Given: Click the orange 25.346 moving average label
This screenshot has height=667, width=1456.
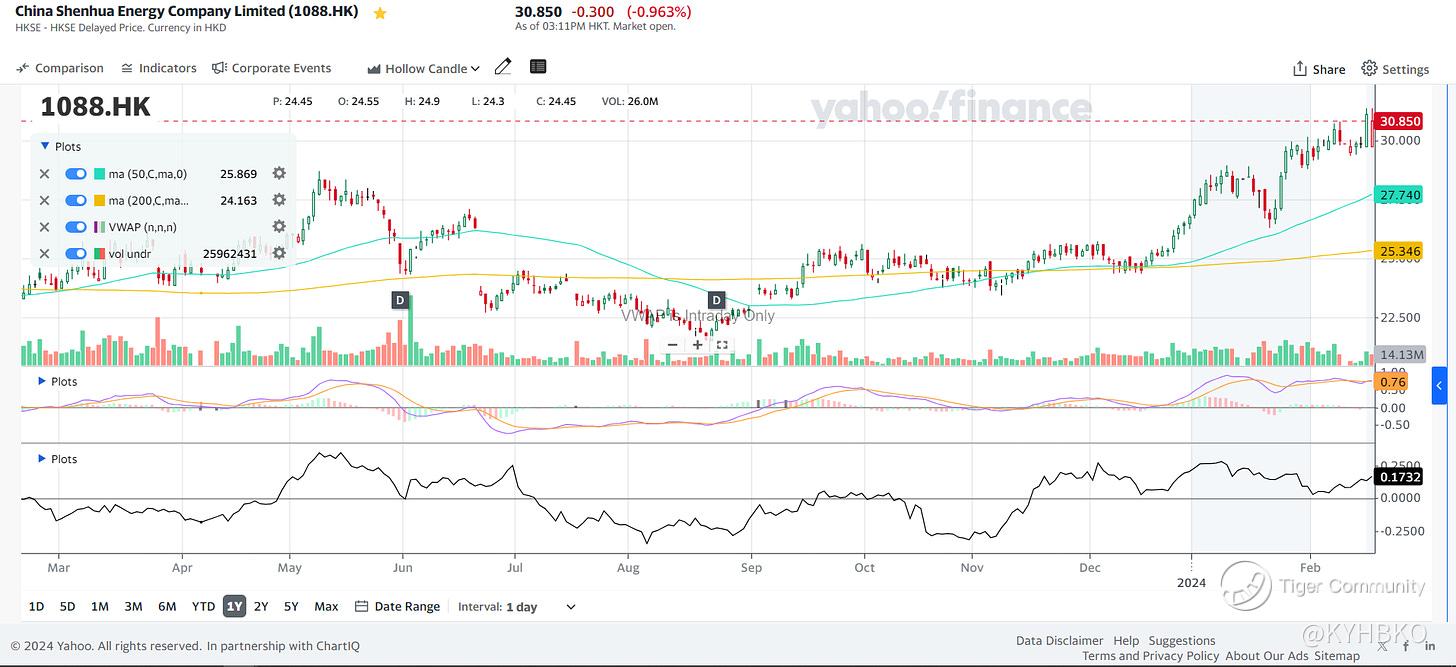Looking at the screenshot, I should pyautogui.click(x=1399, y=251).
